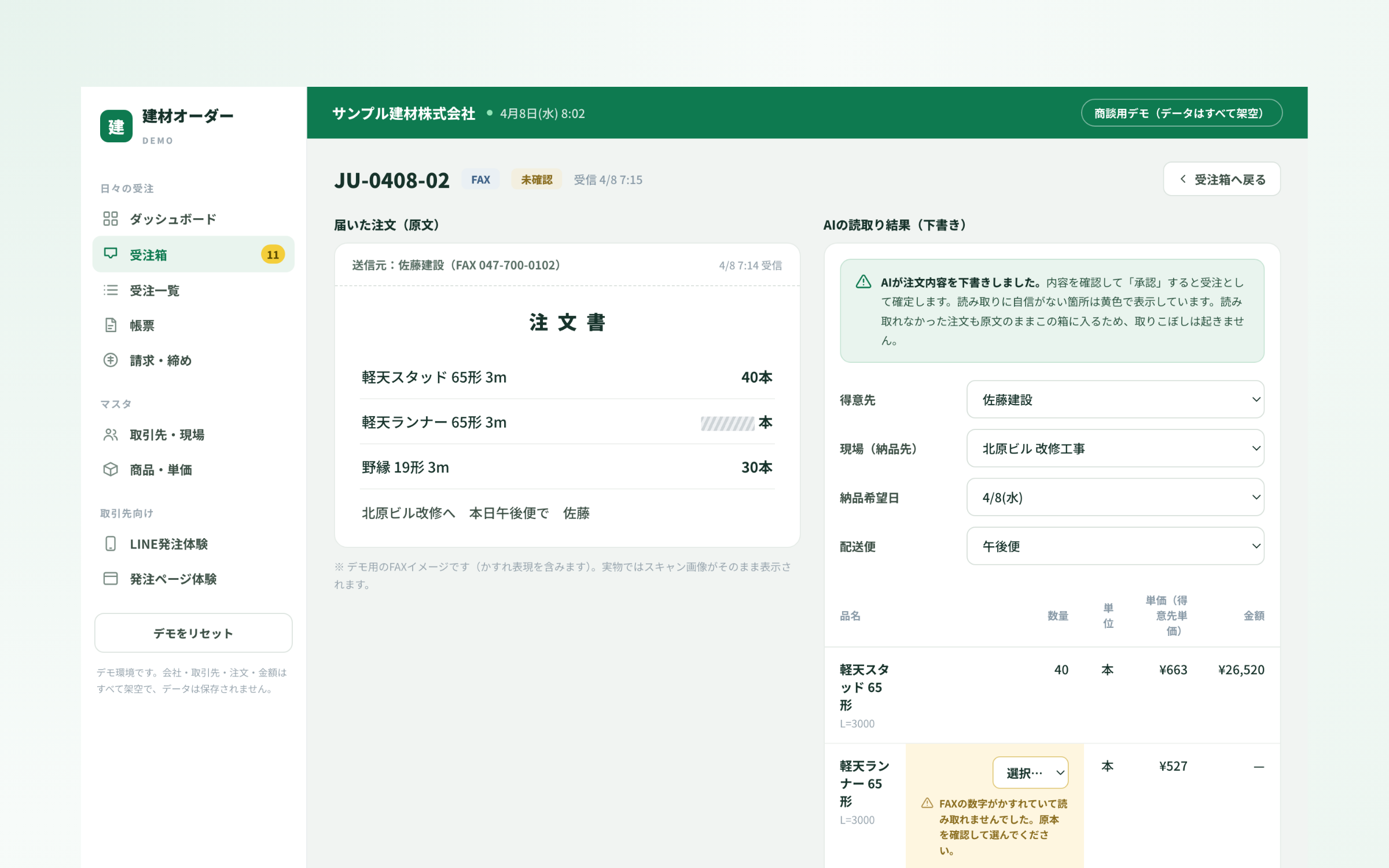1389x868 pixels.
Task: Open the 商品・単価 master page
Action: 193,470
